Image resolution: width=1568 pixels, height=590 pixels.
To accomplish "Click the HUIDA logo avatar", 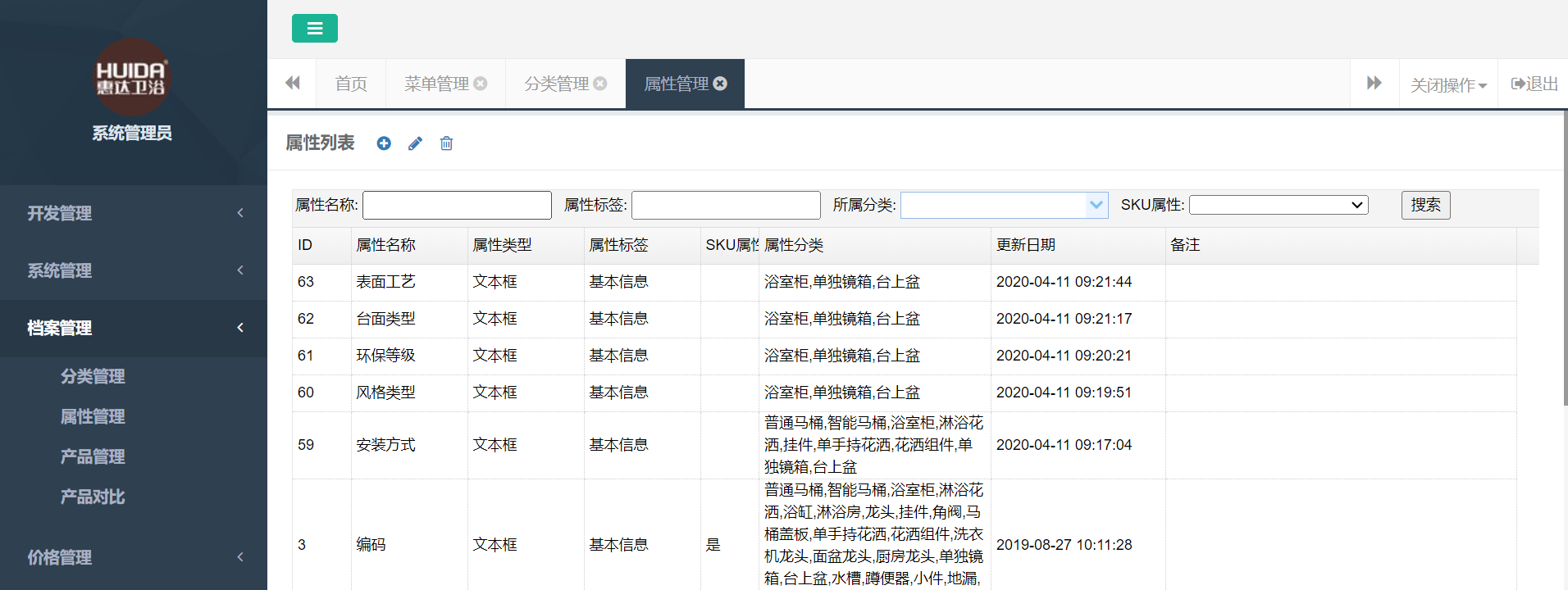I will coord(132,77).
